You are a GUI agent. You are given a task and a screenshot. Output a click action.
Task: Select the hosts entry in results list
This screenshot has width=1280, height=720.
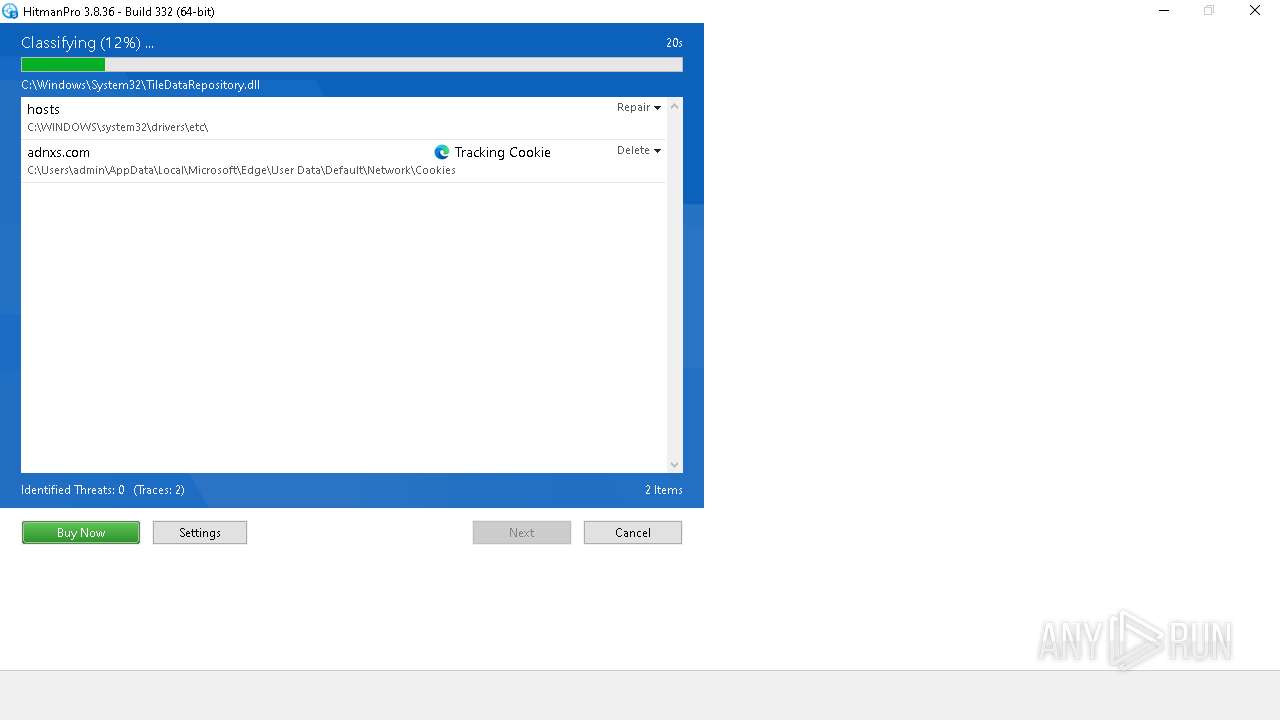pyautogui.click(x=343, y=118)
